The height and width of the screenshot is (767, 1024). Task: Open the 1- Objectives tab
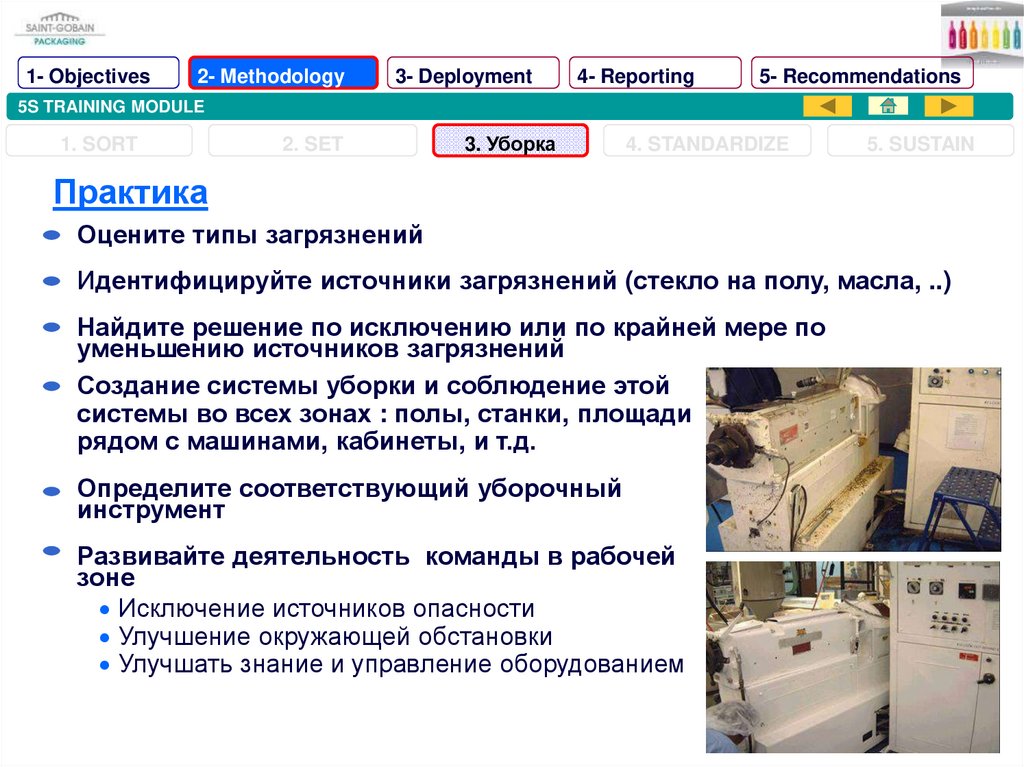click(99, 76)
